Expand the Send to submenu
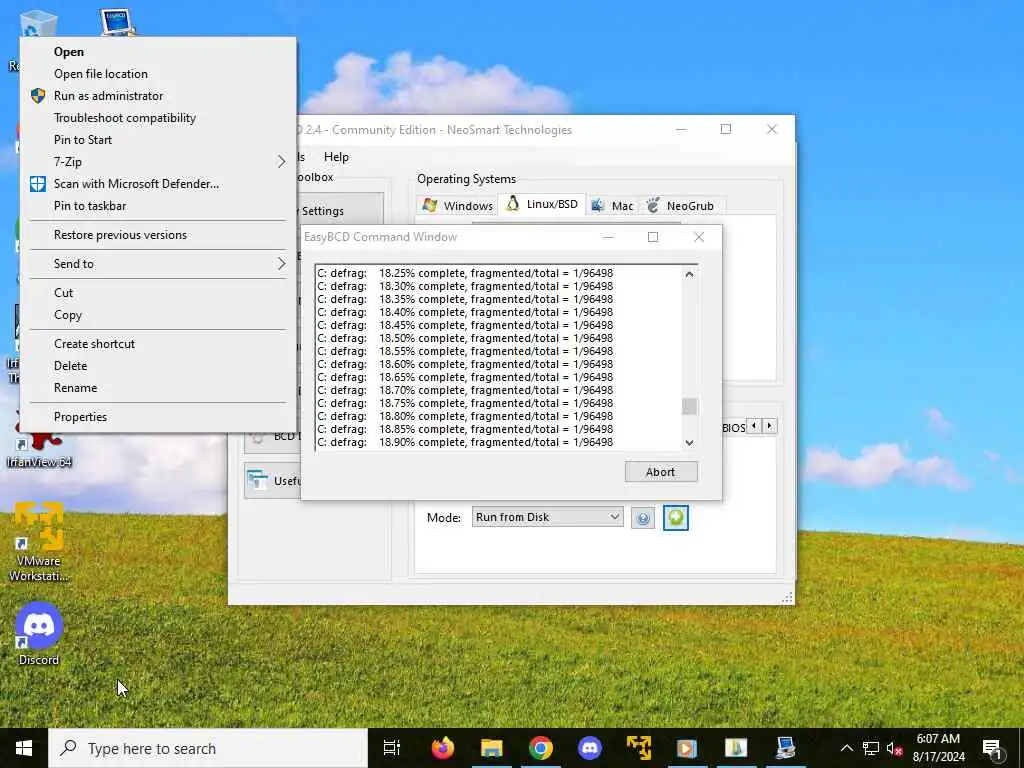 point(158,264)
